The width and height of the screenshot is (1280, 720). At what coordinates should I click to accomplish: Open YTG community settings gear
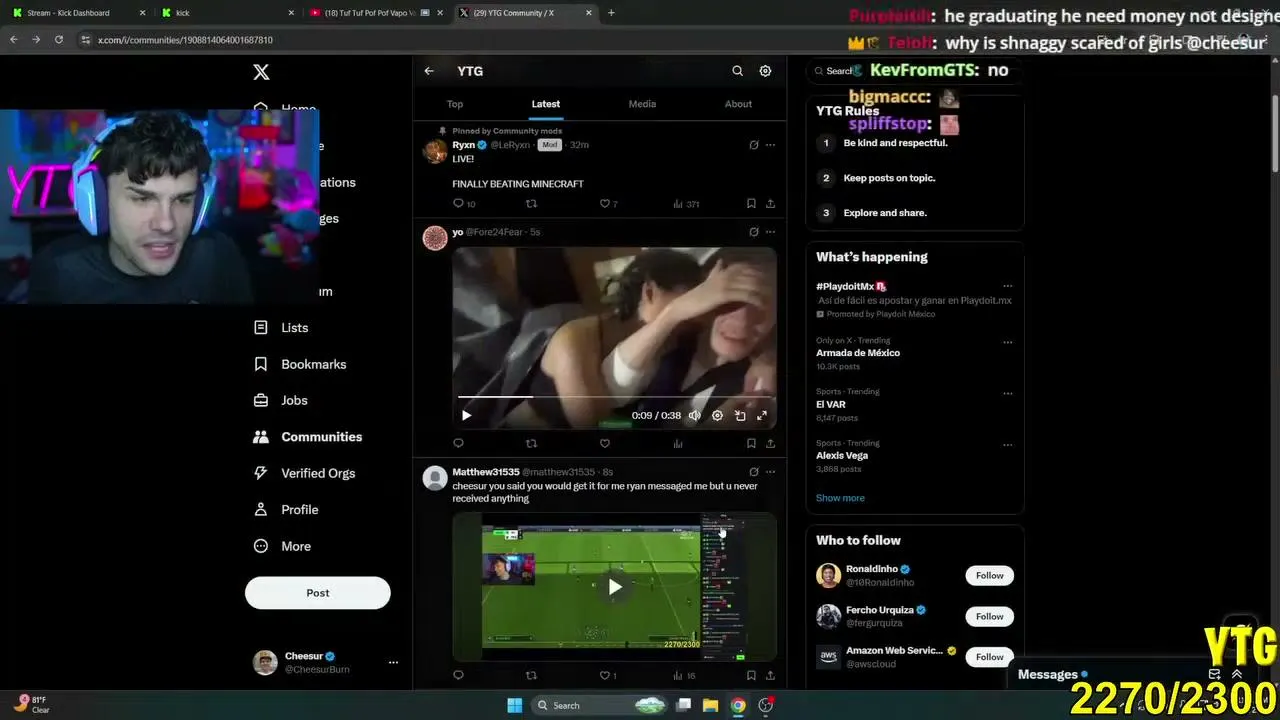765,71
